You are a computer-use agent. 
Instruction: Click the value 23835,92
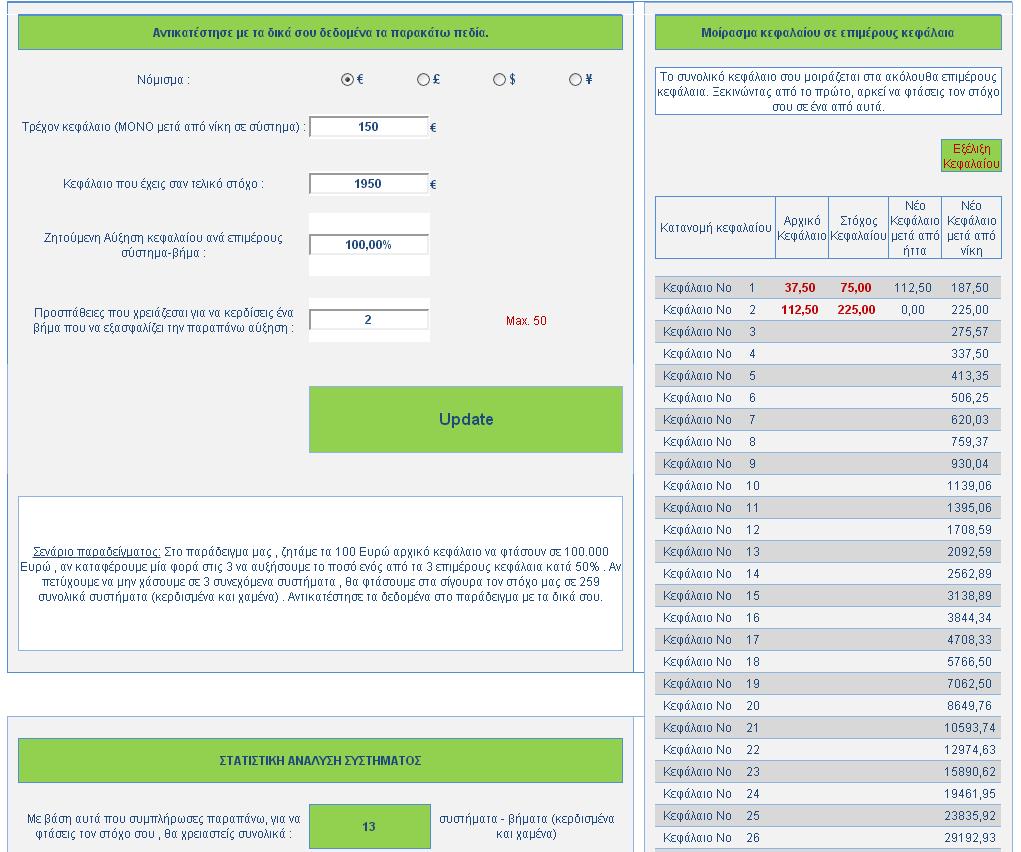coord(970,816)
